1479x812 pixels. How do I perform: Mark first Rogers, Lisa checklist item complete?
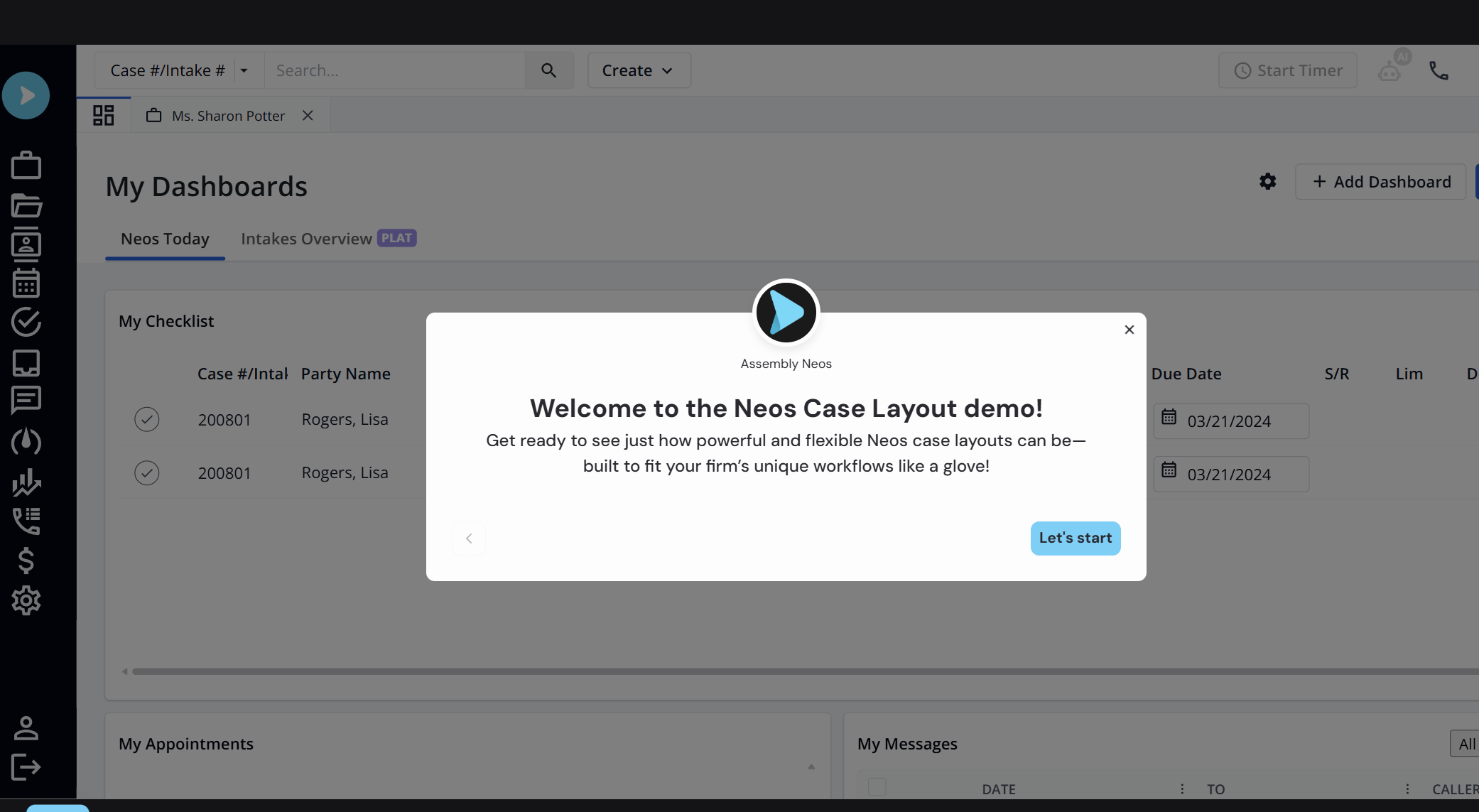(147, 419)
